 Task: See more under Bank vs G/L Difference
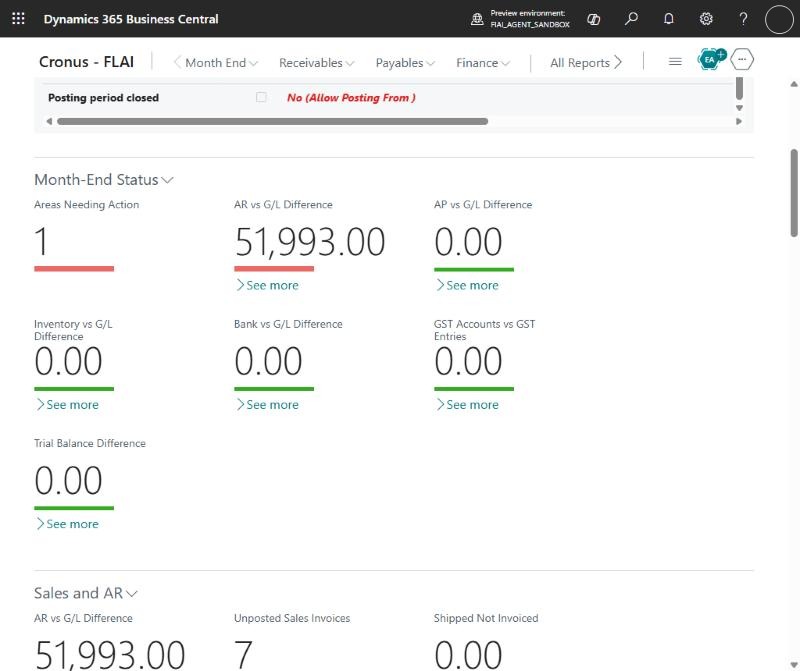point(267,405)
